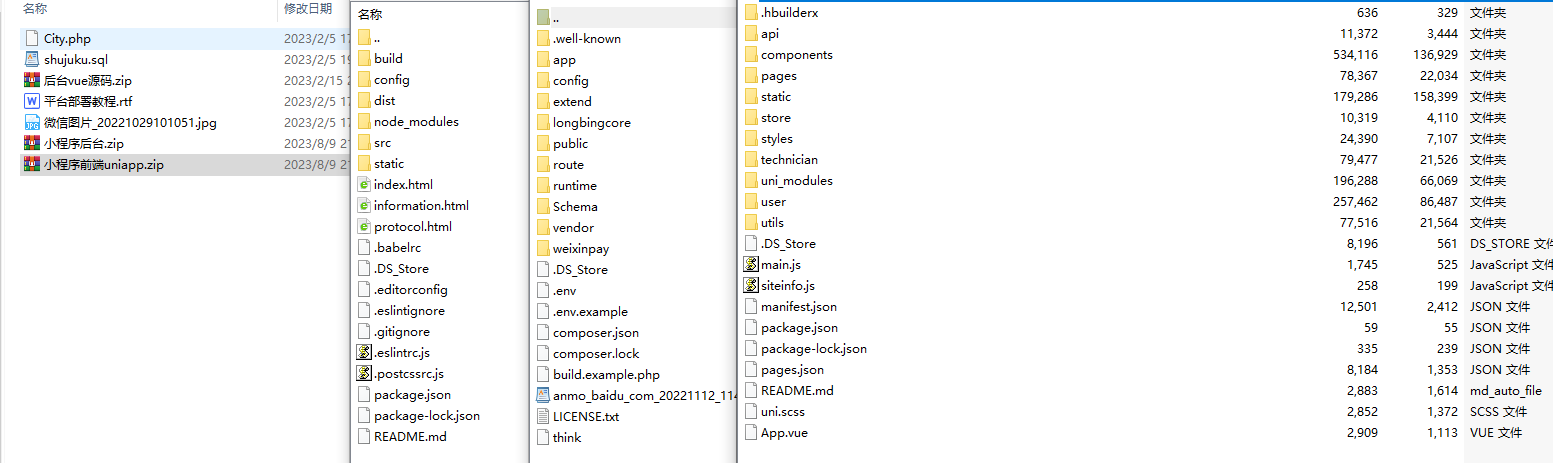This screenshot has height=463, width=1553.
Task: Click the LICENSE.txt file name
Action: tap(586, 417)
